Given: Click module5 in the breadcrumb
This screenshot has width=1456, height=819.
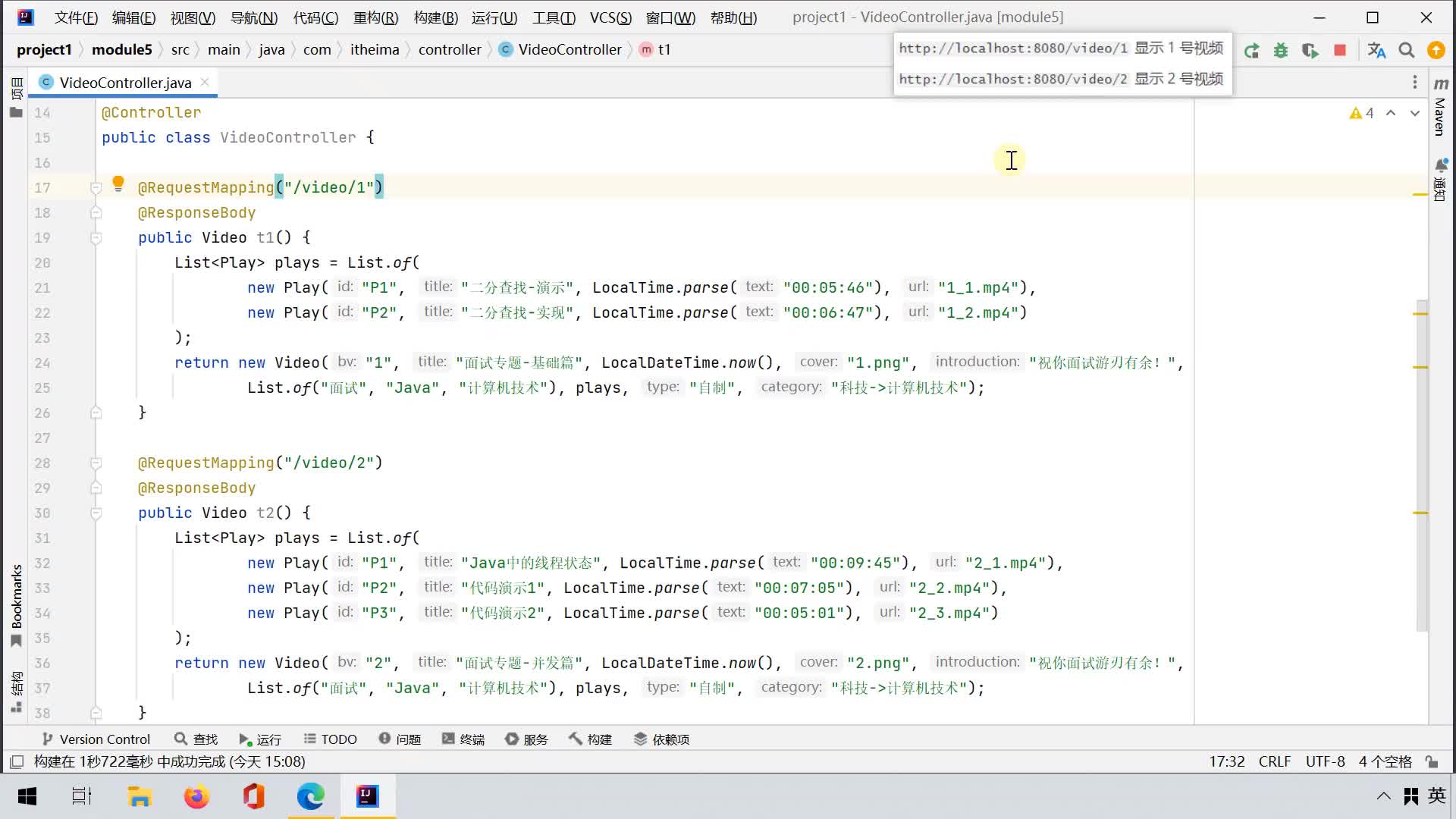Looking at the screenshot, I should coord(121,49).
